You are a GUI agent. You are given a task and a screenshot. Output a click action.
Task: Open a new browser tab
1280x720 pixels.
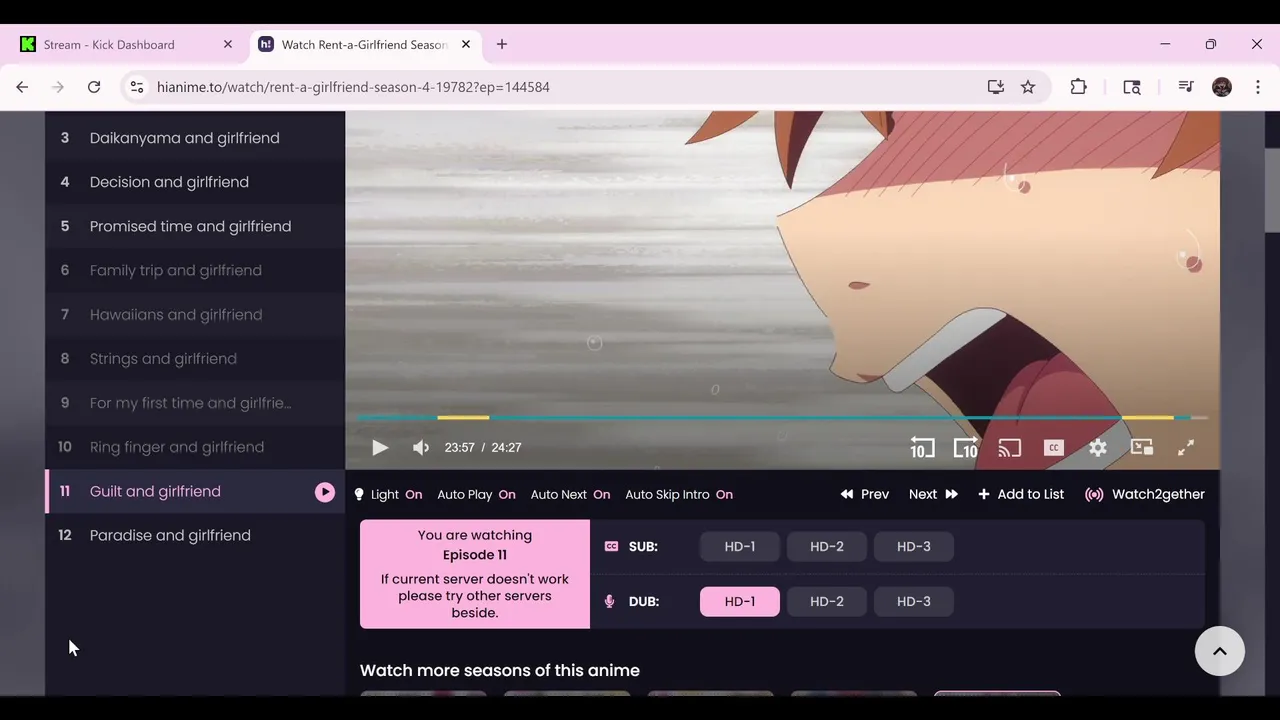click(502, 44)
